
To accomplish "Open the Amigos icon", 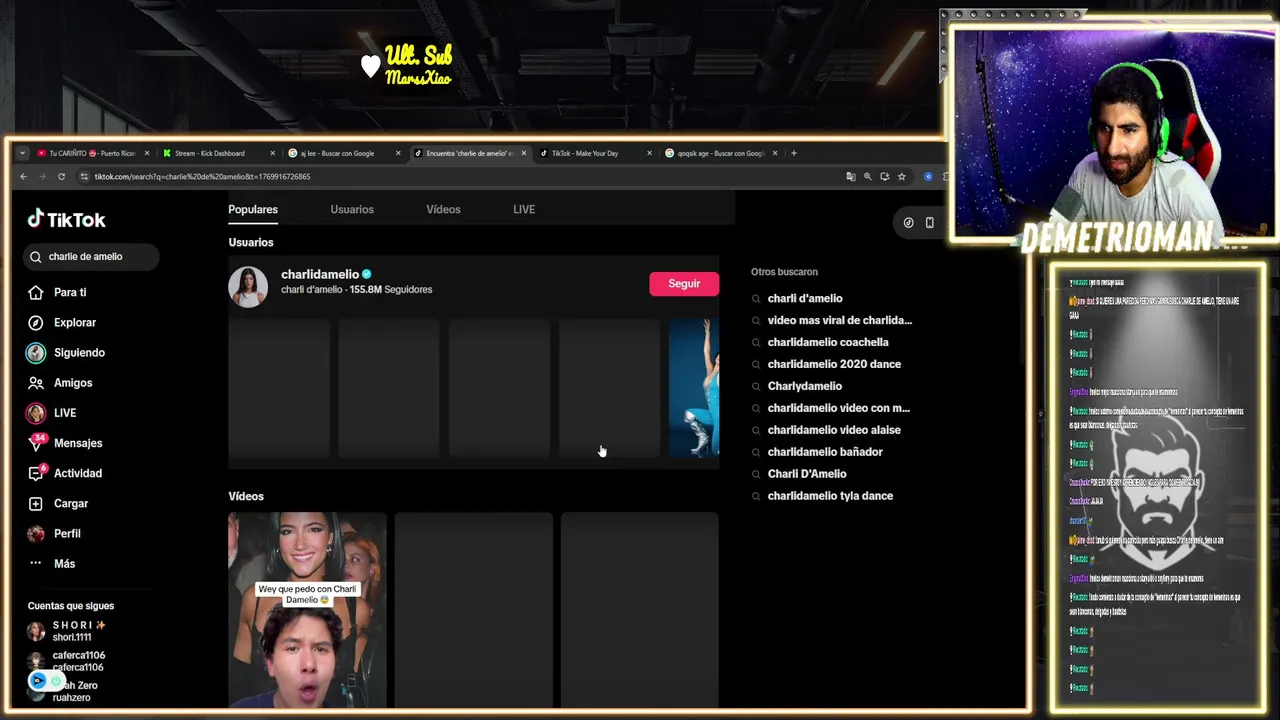I will (36, 383).
